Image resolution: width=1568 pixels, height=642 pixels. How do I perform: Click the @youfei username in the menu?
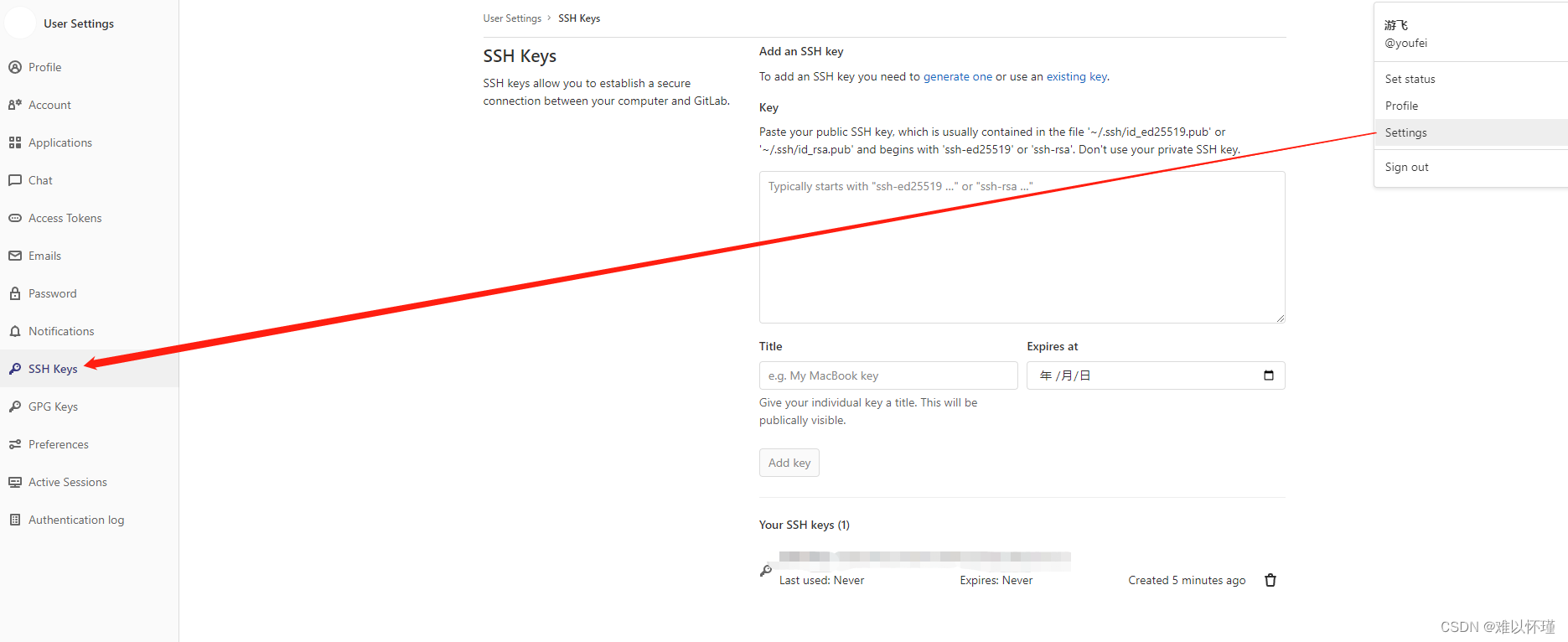tap(1406, 43)
